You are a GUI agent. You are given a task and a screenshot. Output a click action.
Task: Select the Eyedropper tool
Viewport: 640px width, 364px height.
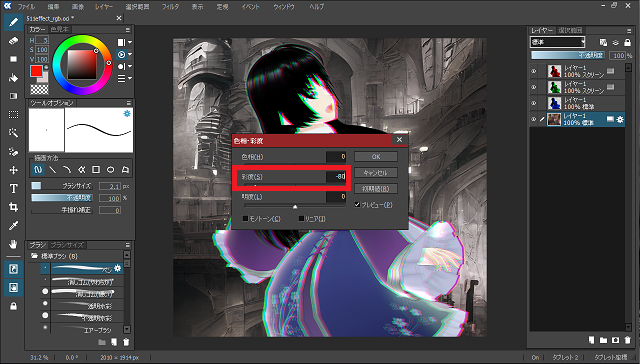[13, 226]
